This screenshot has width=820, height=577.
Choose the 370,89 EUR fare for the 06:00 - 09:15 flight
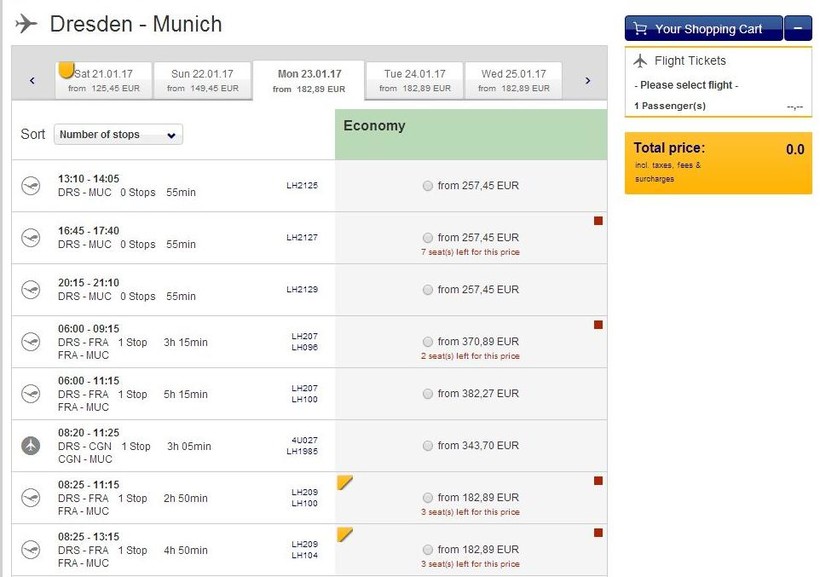point(428,342)
